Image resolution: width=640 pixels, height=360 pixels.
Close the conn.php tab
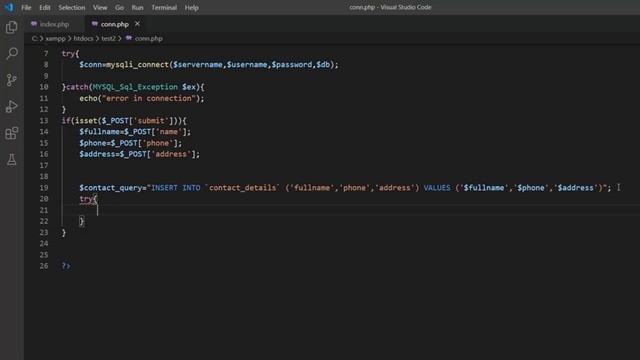tap(138, 24)
